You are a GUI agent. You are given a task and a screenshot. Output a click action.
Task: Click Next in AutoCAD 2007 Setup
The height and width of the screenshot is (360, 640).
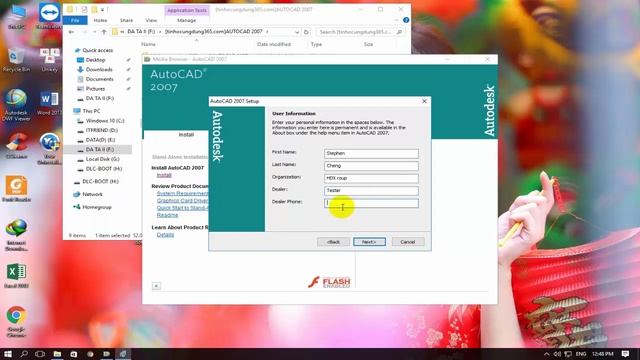click(369, 242)
